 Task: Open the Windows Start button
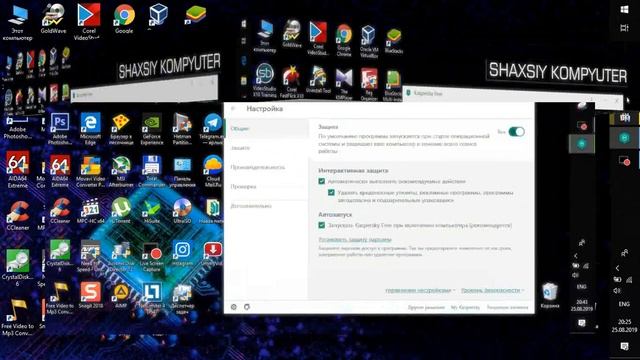pos(624,9)
